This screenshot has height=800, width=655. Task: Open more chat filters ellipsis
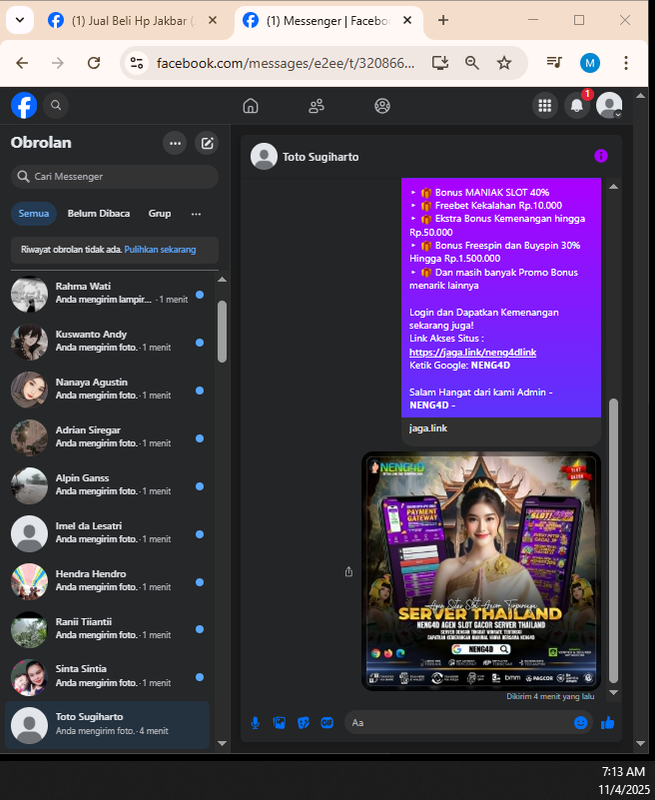click(x=196, y=214)
